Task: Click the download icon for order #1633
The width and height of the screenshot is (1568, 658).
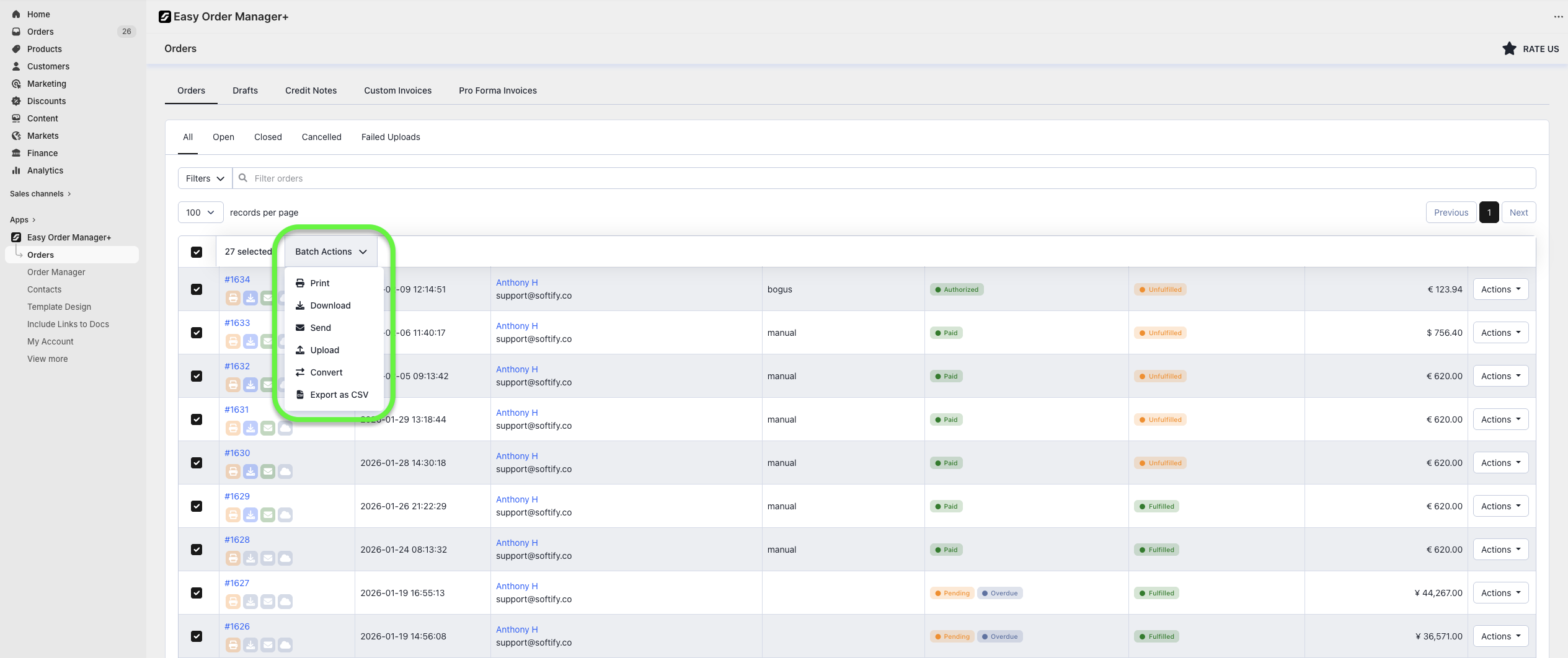Action: (x=250, y=341)
